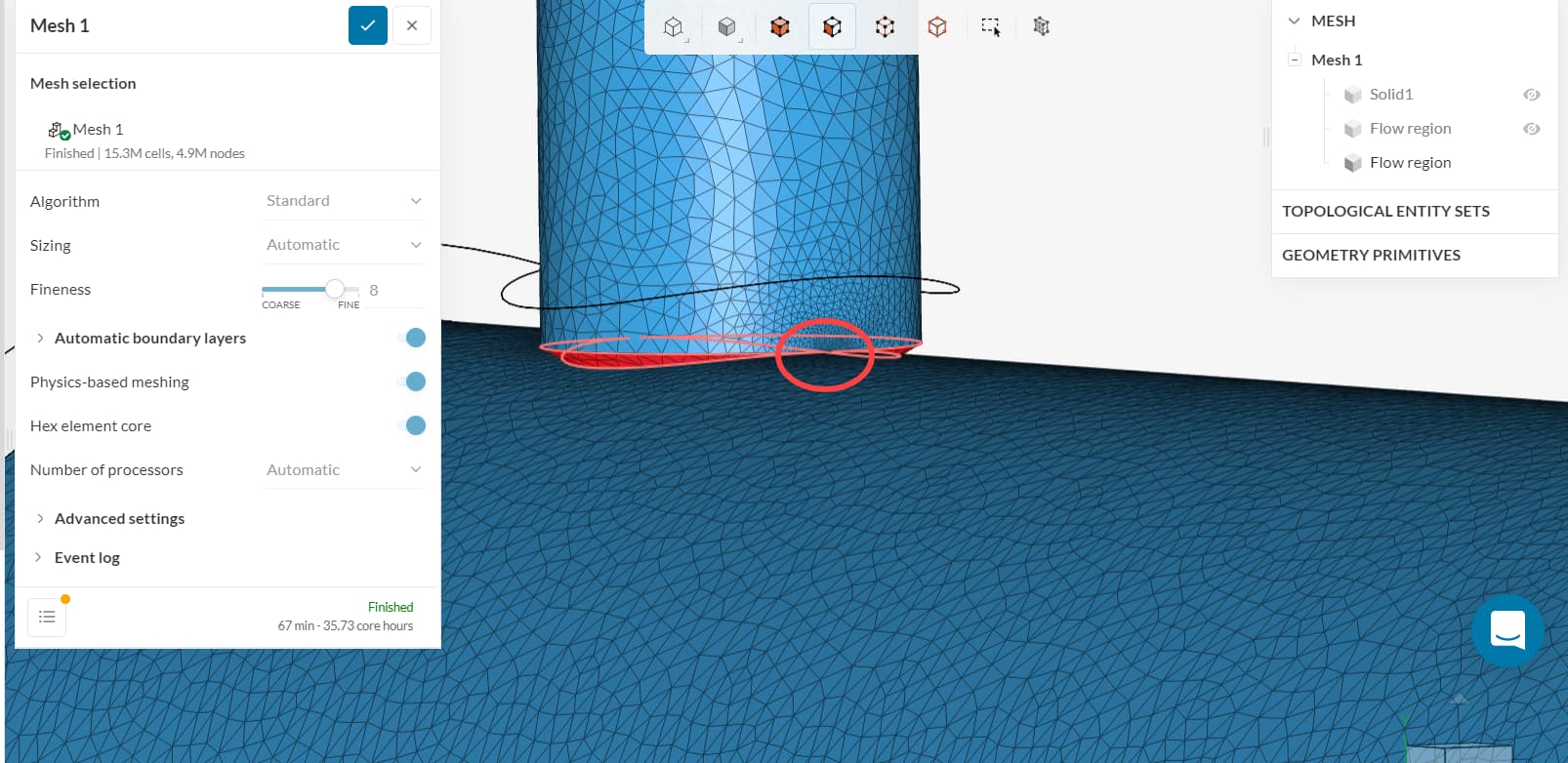This screenshot has height=763, width=1568.
Task: Expand the Event log section
Action: pyautogui.click(x=40, y=557)
